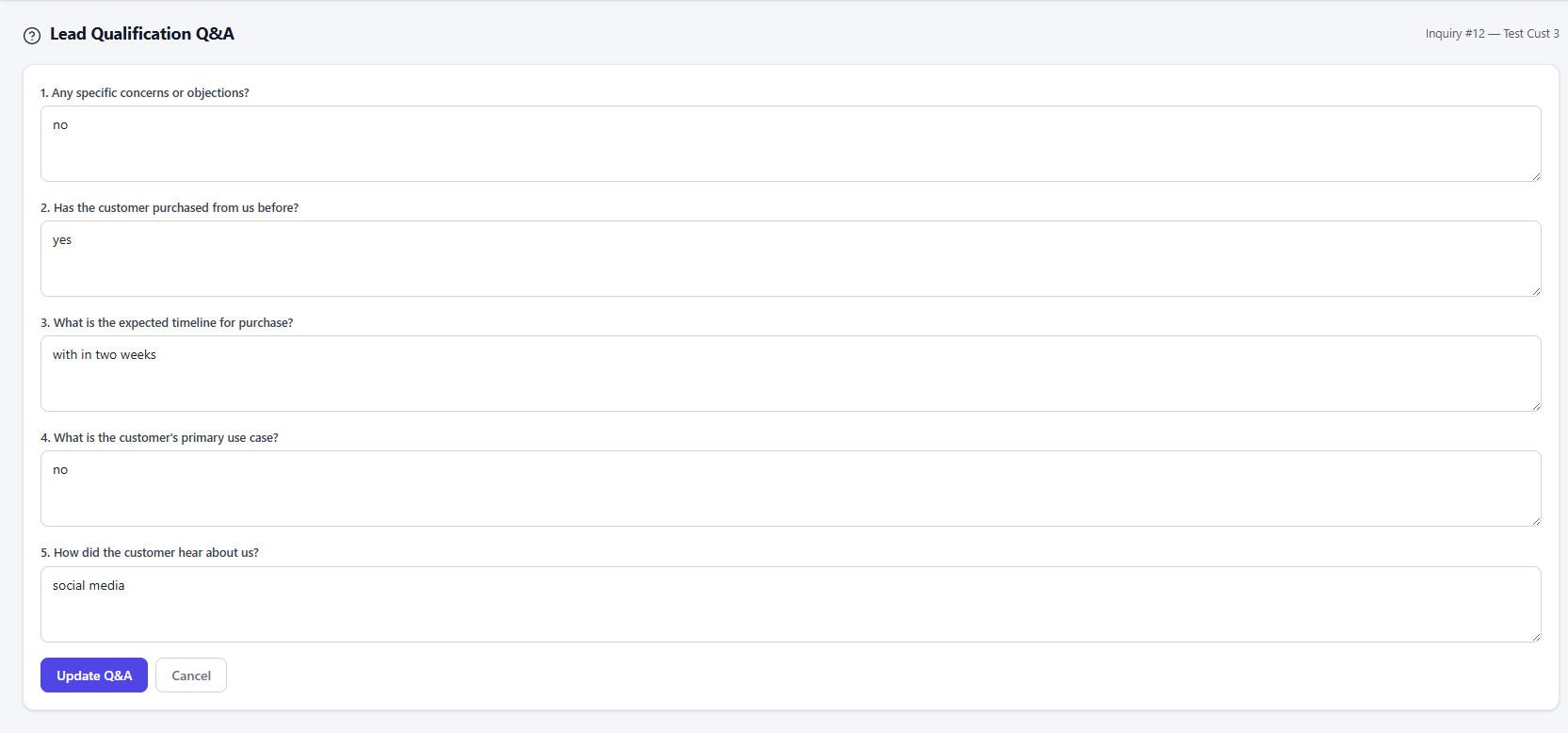Cancel the Q&A edit

coord(191,675)
